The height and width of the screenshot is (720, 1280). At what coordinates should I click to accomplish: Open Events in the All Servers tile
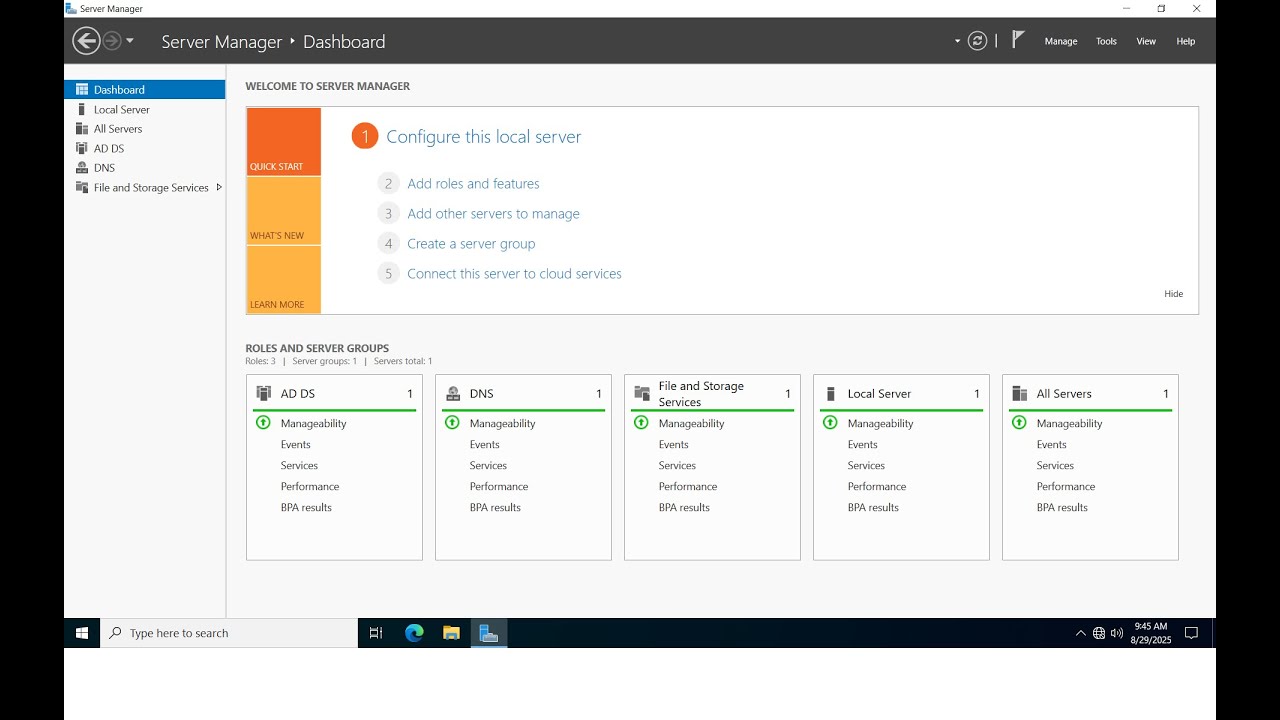pyautogui.click(x=1052, y=445)
